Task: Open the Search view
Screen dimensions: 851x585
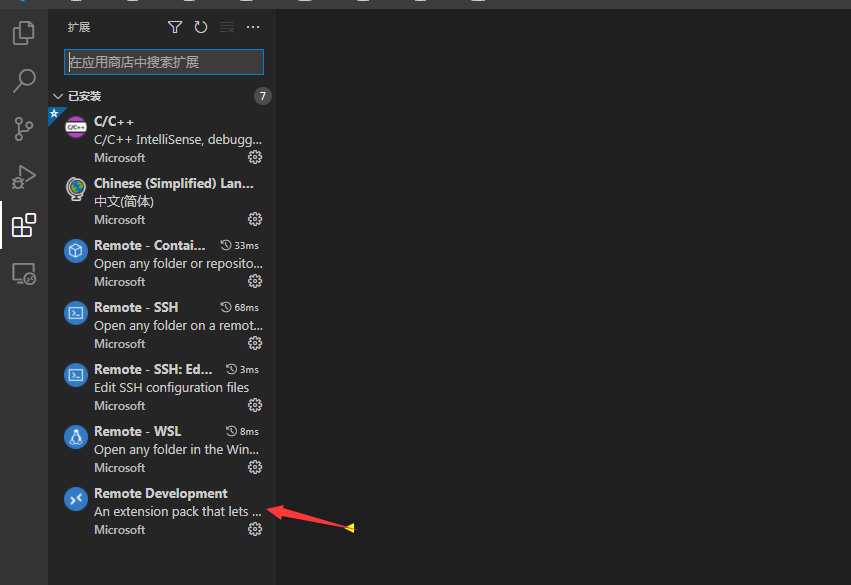Action: click(22, 80)
